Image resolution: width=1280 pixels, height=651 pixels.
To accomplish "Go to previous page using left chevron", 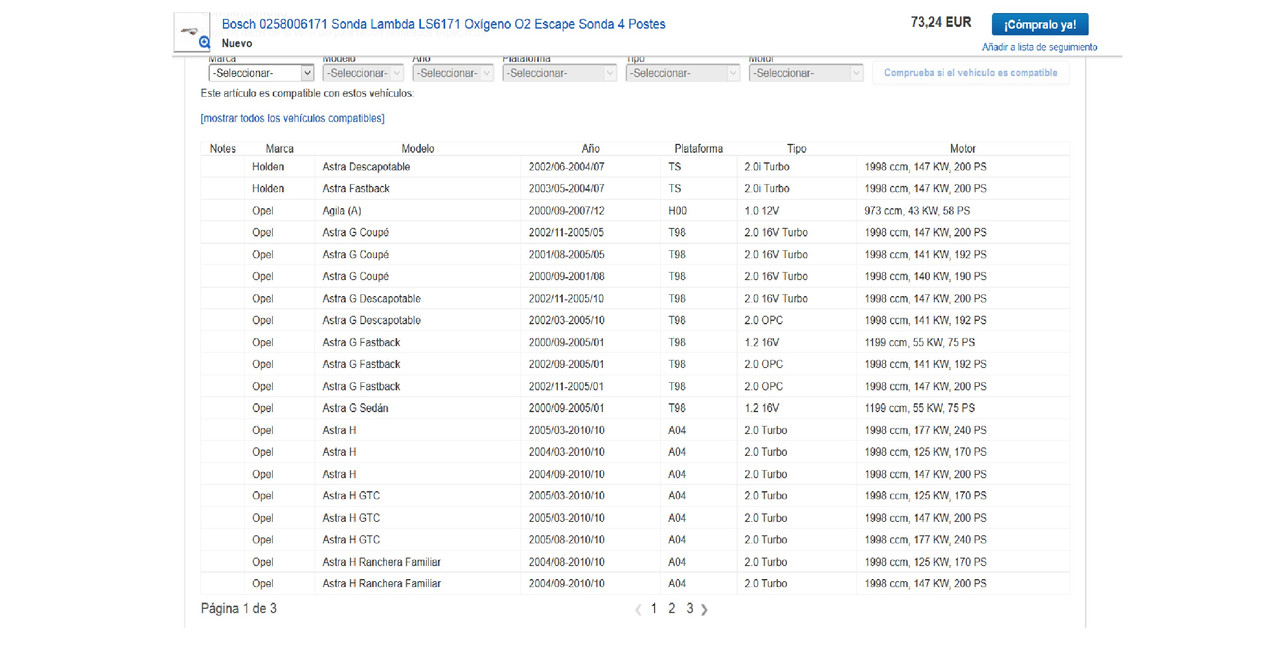I will pos(639,609).
